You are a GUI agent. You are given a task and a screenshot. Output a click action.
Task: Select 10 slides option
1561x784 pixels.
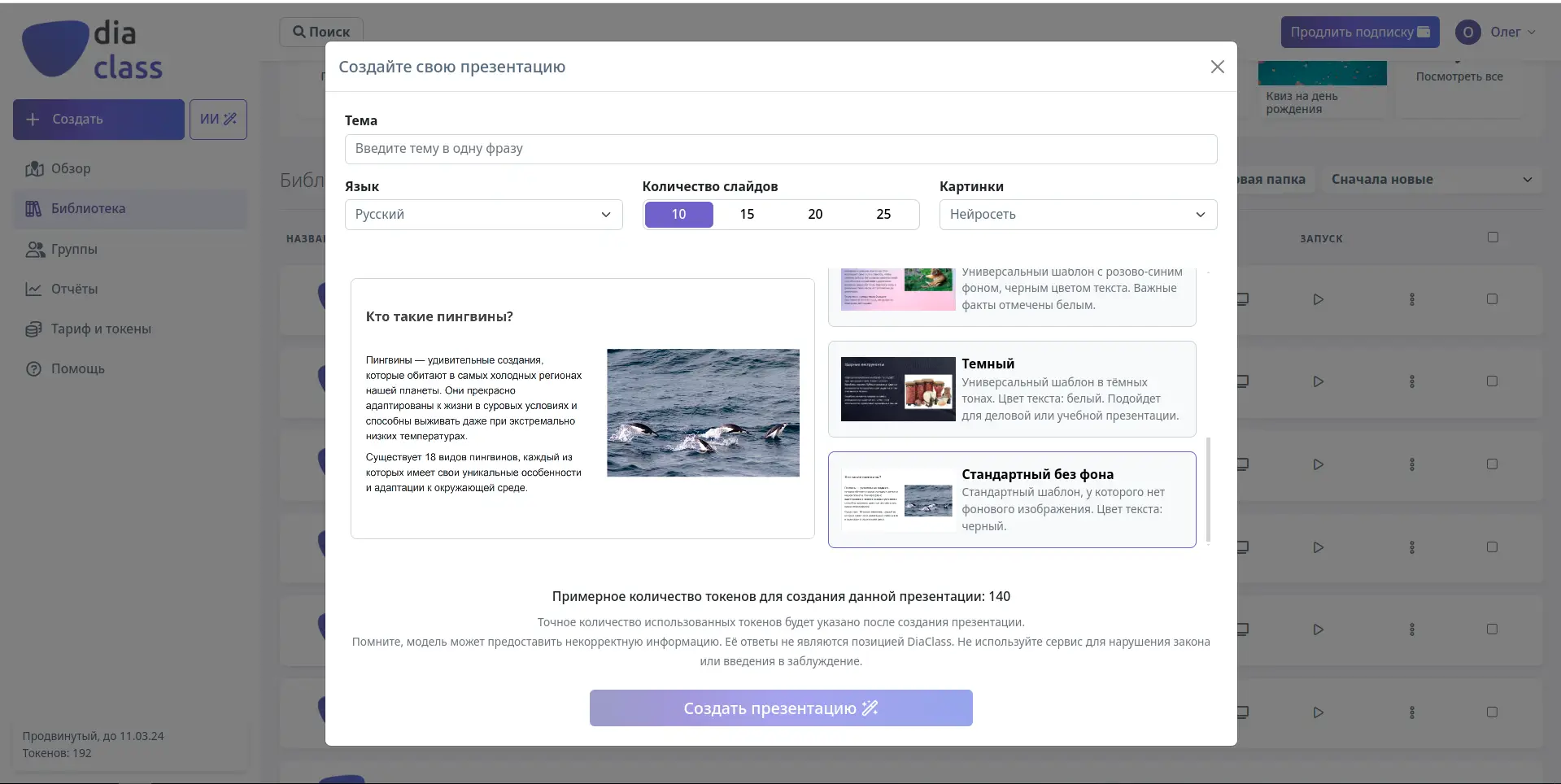tap(678, 215)
